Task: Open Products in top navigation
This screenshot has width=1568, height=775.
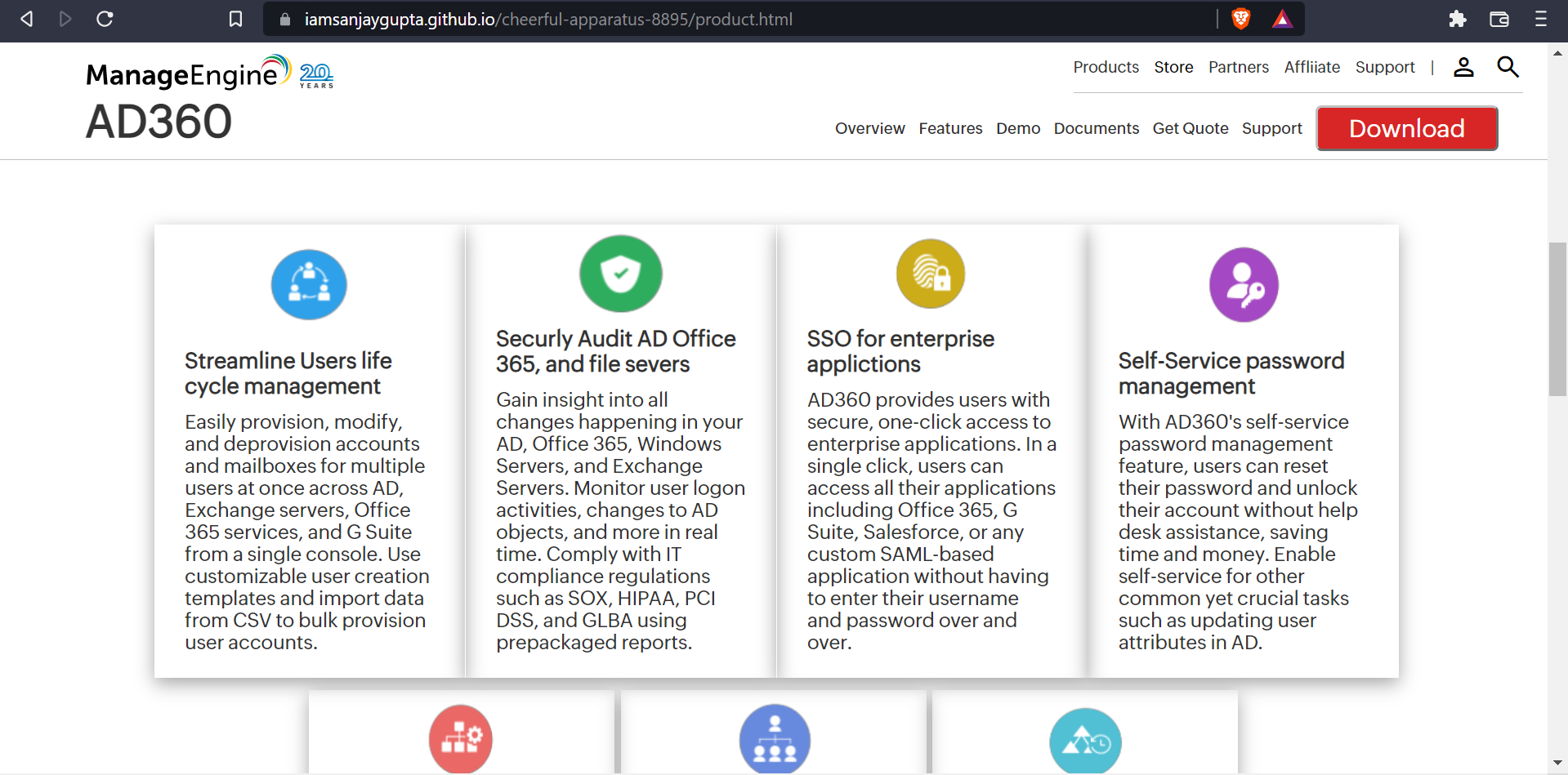Action: click(1106, 67)
